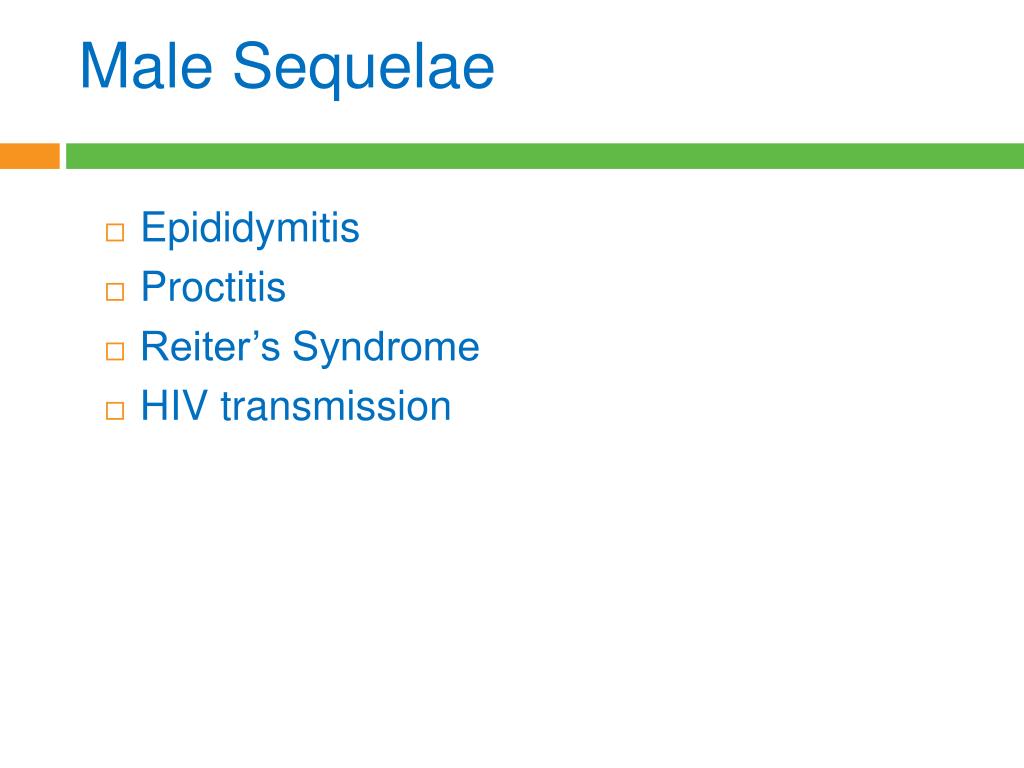Select the "Reiter's Syndrome" bullet line
The height and width of the screenshot is (768, 1024).
[x=310, y=347]
